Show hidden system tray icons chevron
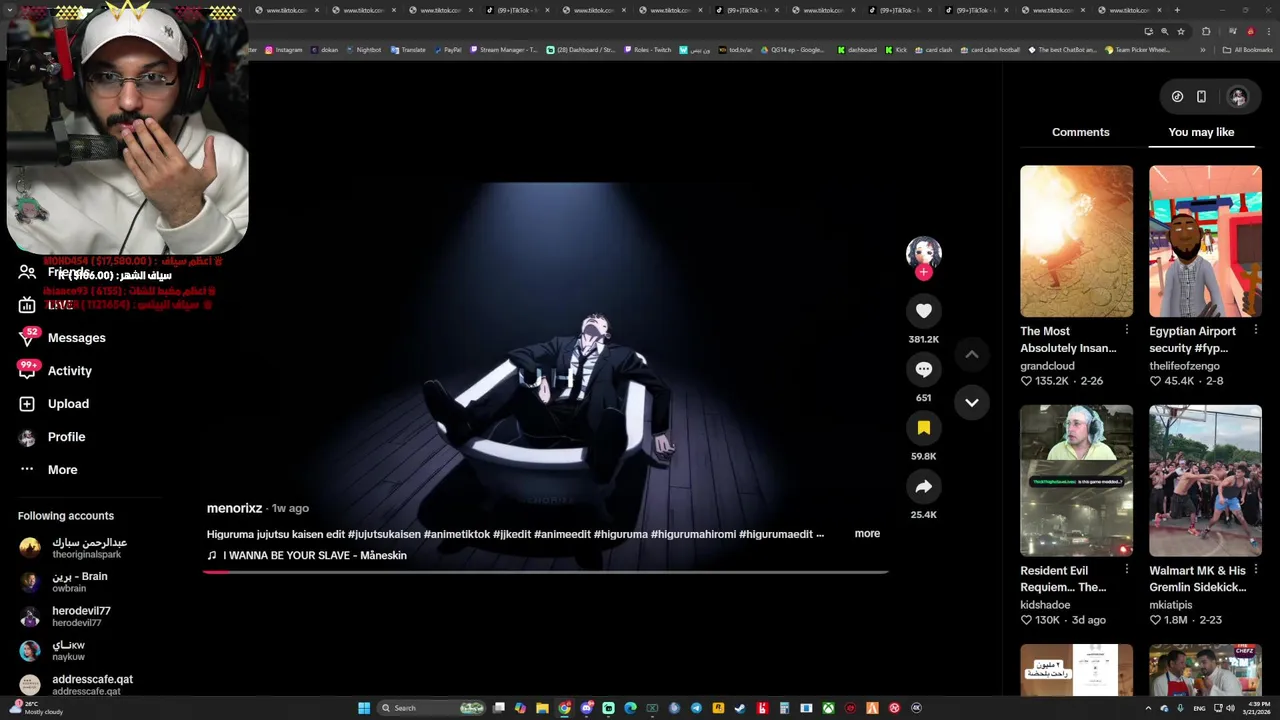 pyautogui.click(x=1148, y=708)
